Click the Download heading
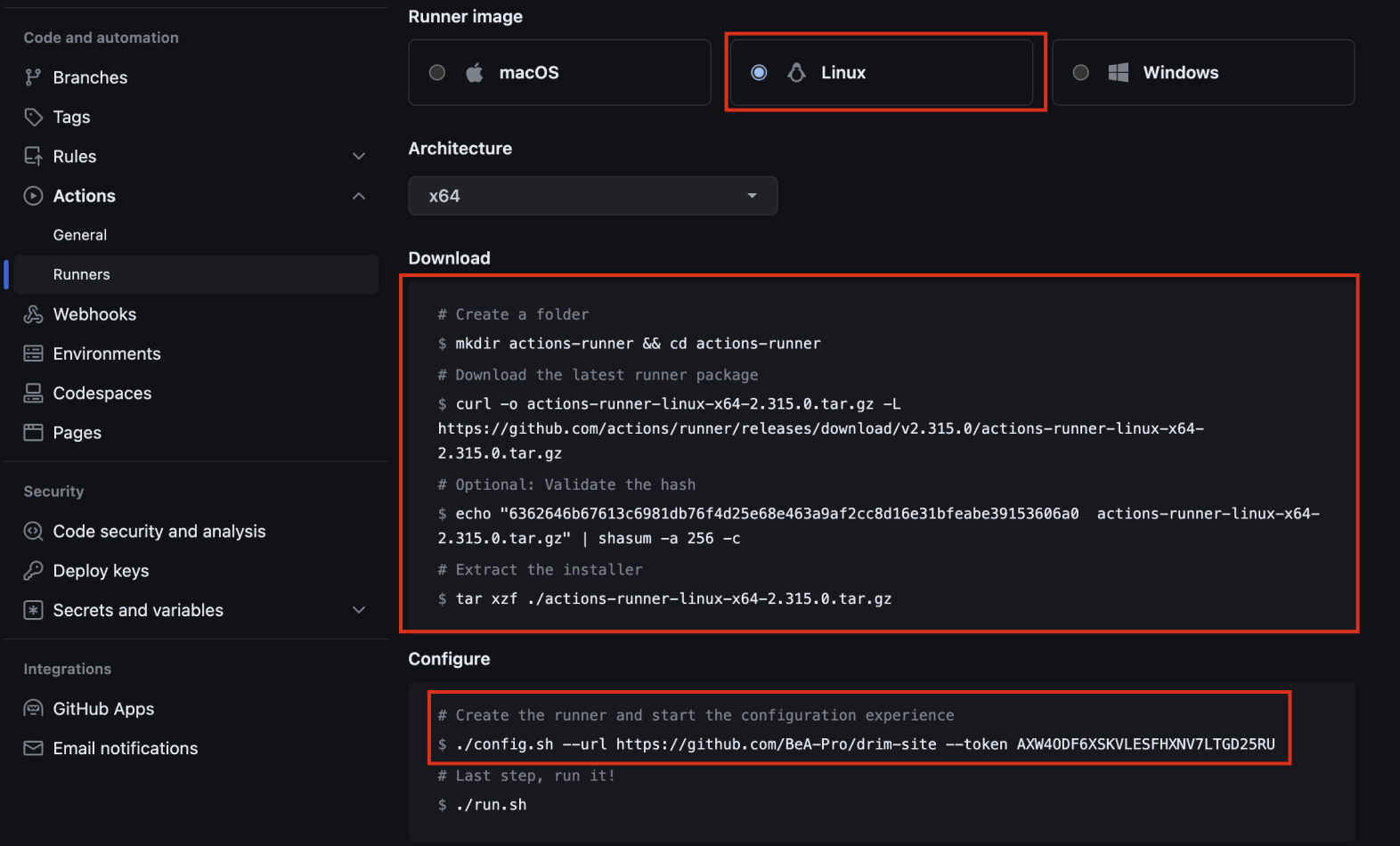This screenshot has width=1400, height=846. [x=449, y=258]
